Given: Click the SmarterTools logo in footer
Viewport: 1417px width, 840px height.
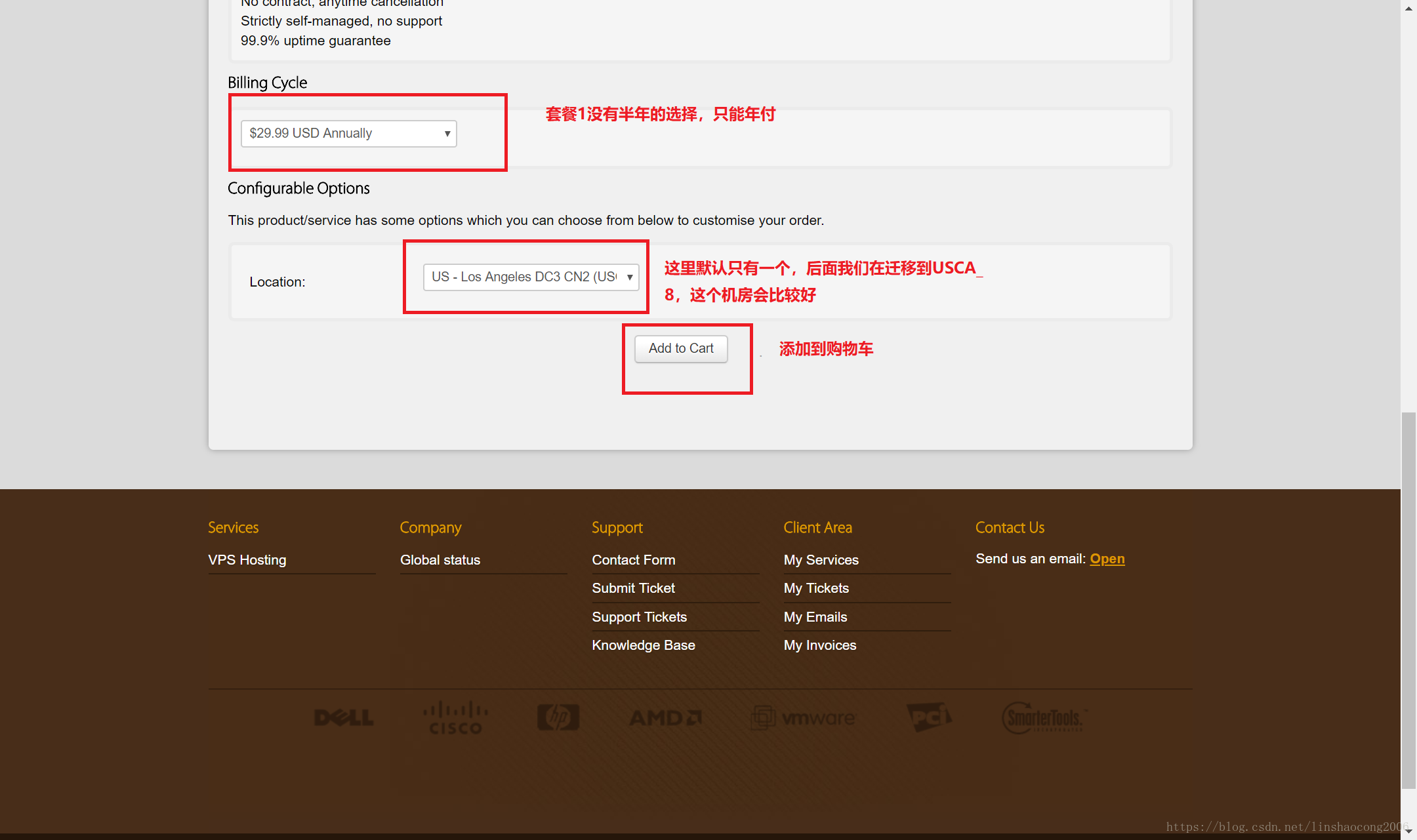Looking at the screenshot, I should tap(1044, 718).
